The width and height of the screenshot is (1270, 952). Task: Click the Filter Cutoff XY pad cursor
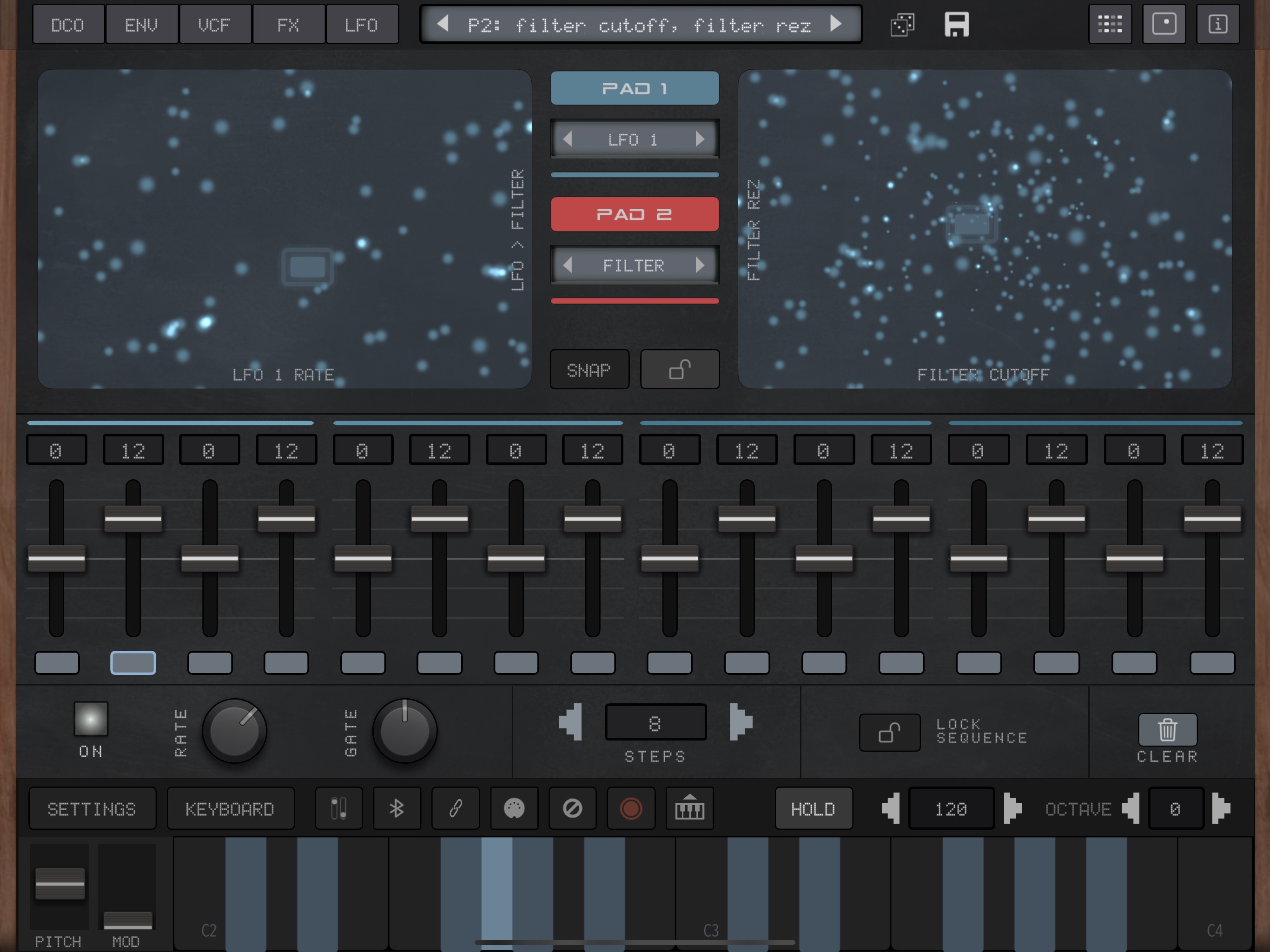click(972, 224)
